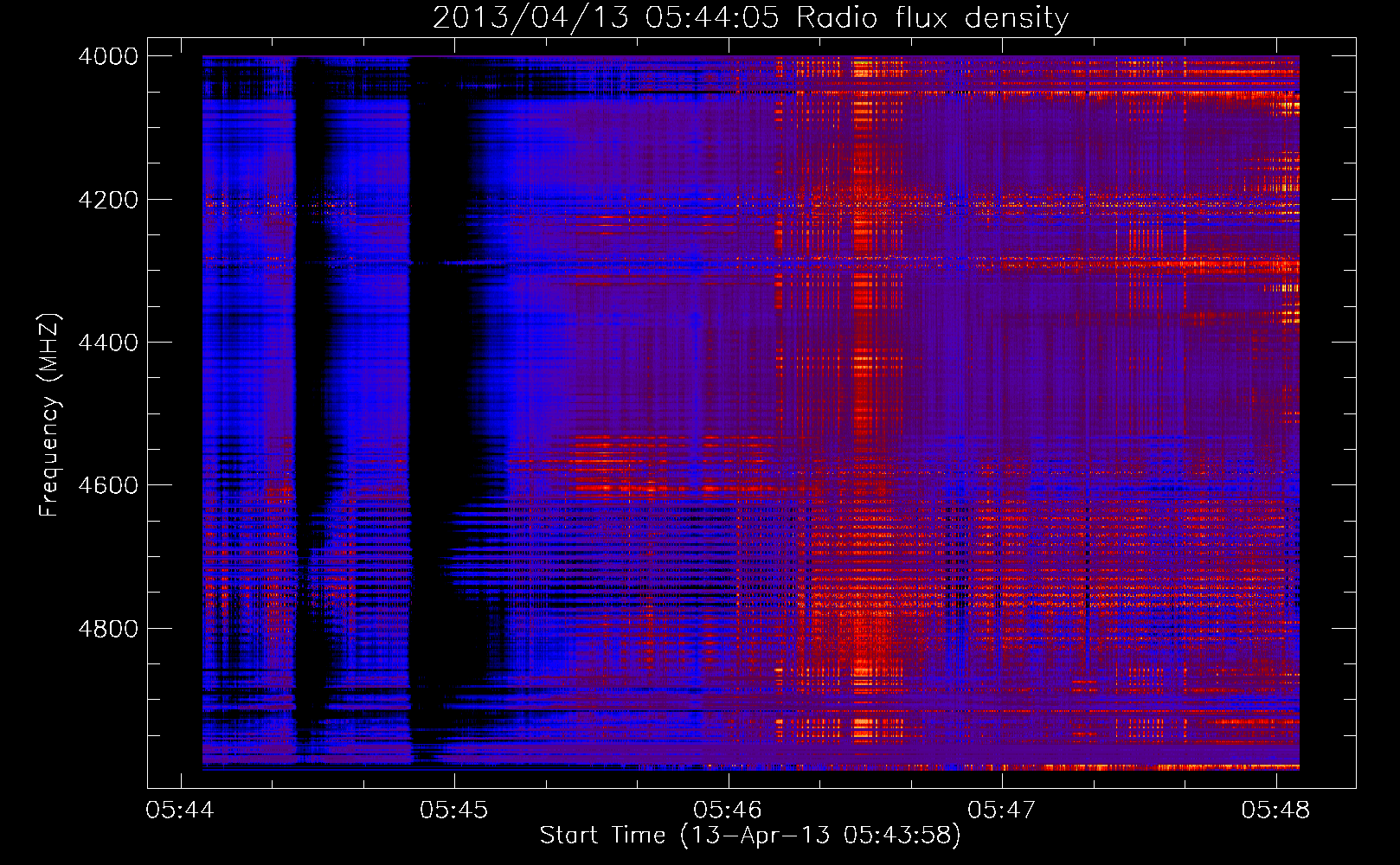Click the 4200 frequency tick label
1400x865 pixels.
pos(108,200)
